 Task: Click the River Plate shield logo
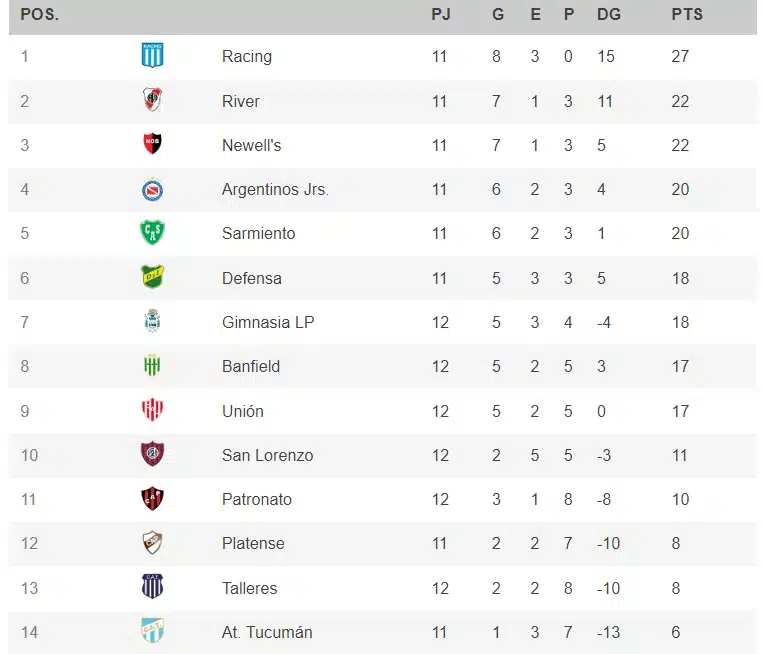coord(152,99)
